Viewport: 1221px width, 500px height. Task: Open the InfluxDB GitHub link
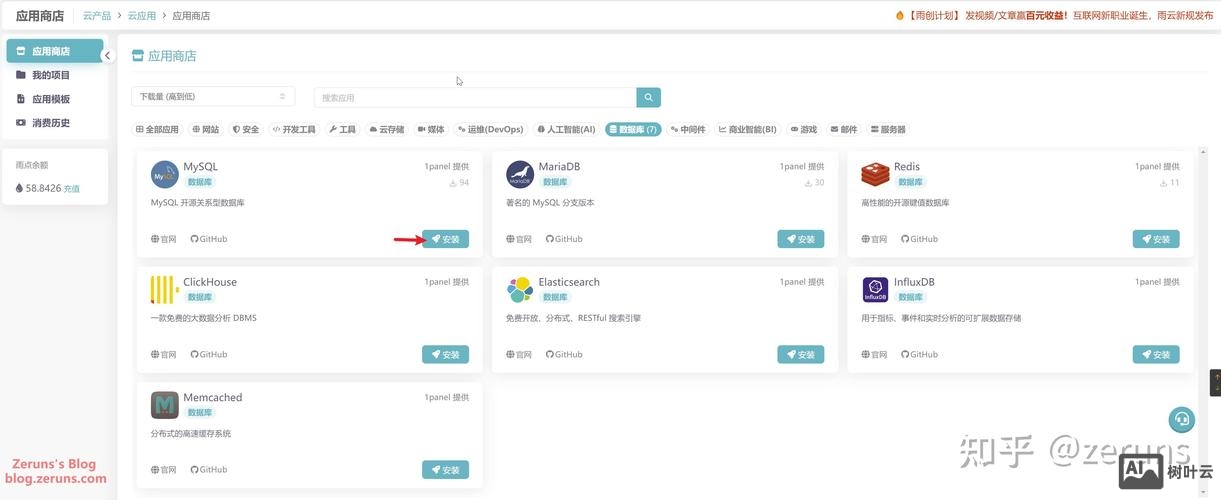point(919,354)
